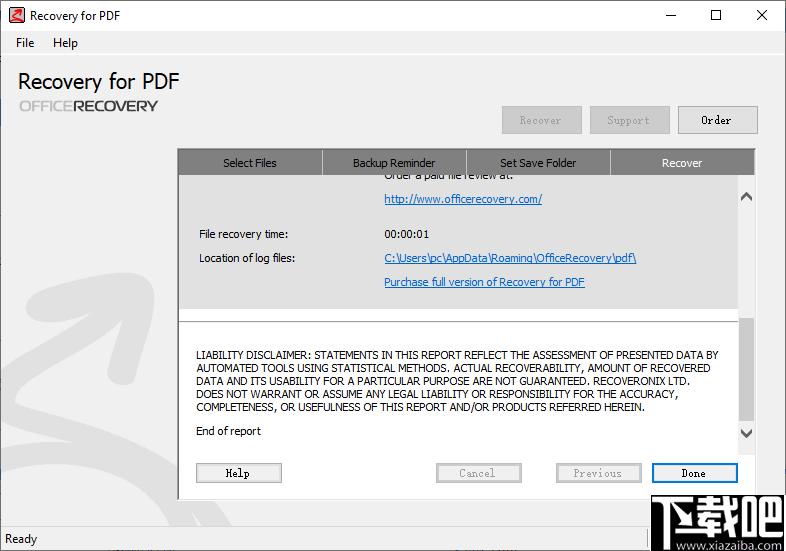Click the greyed Cancel button
The height and width of the screenshot is (551, 786).
pyautogui.click(x=479, y=473)
